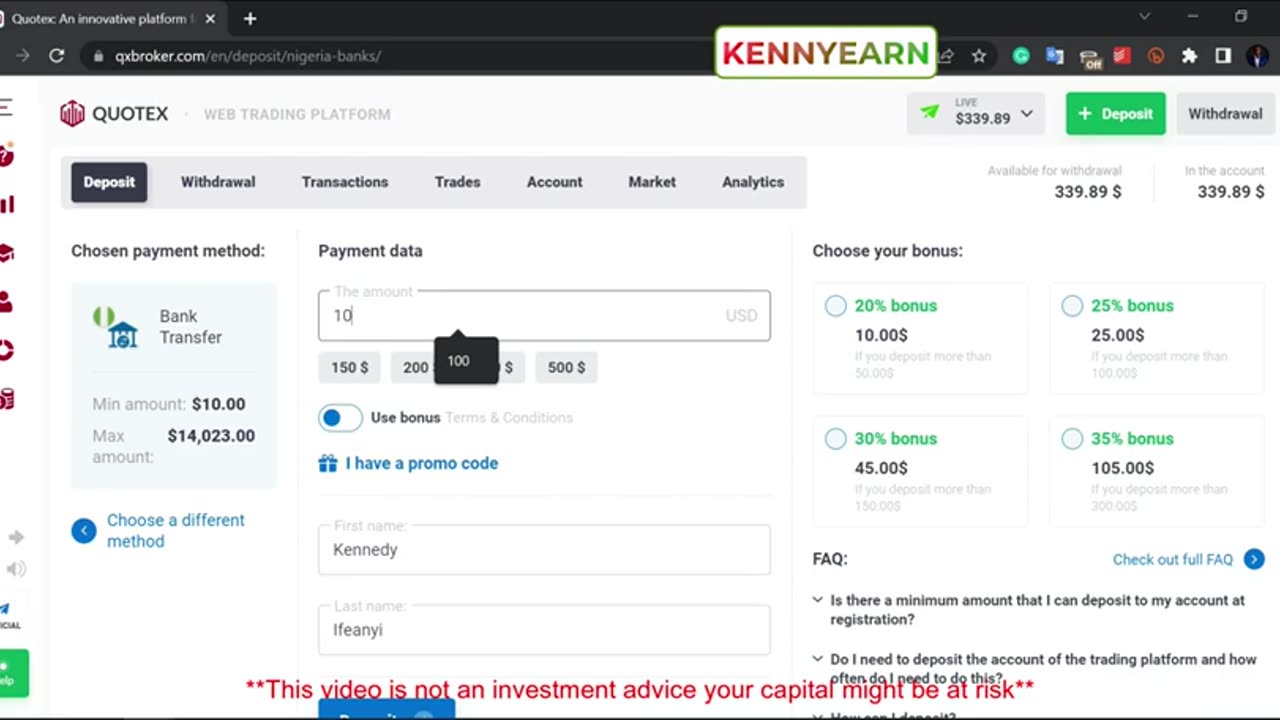Choose the 150 $ quick amount

coord(350,367)
